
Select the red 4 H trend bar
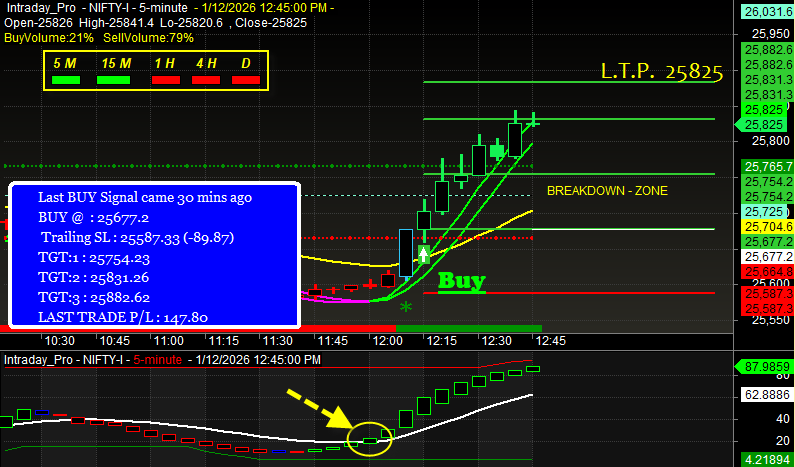pyautogui.click(x=206, y=80)
